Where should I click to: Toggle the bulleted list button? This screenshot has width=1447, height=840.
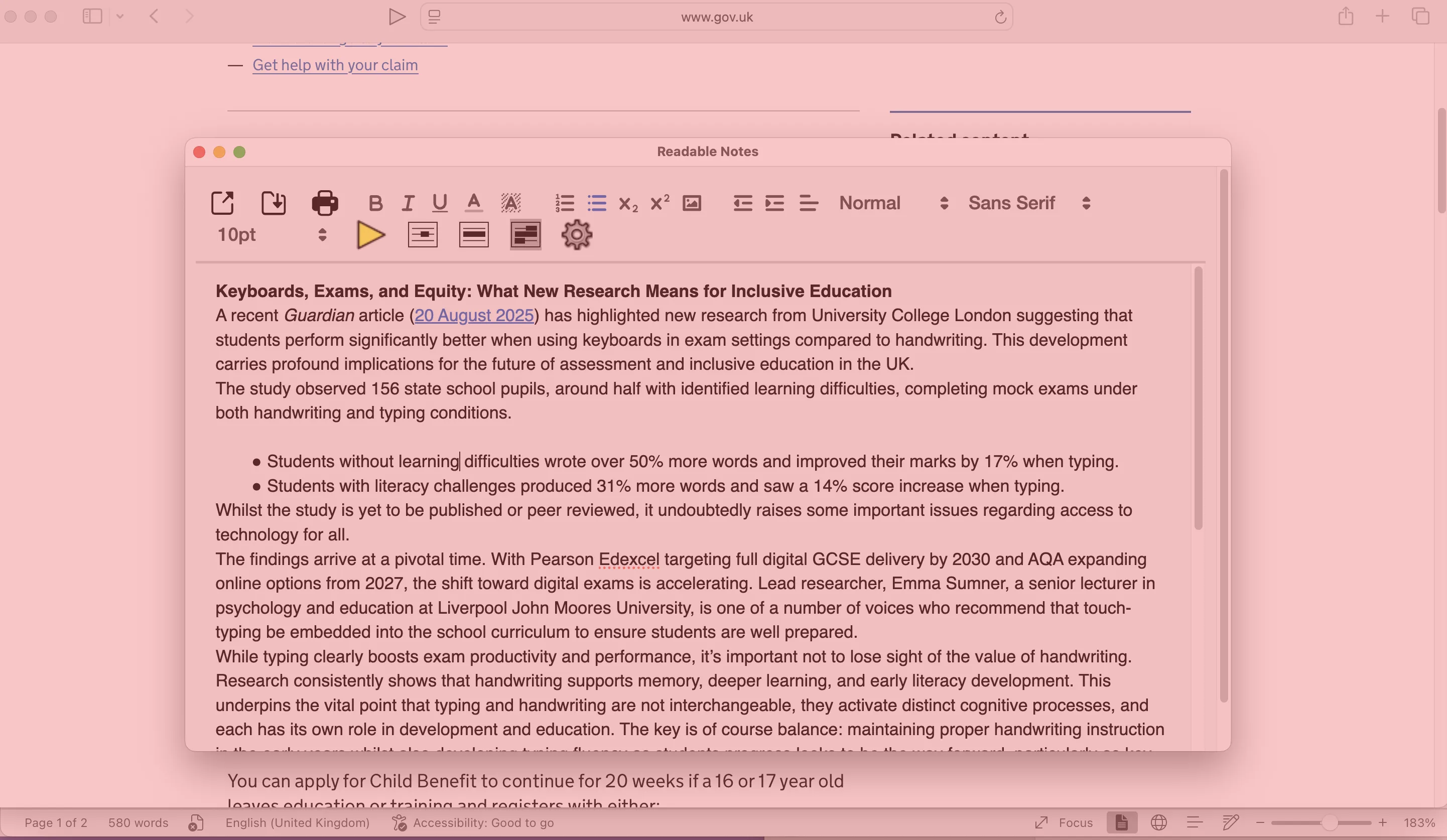[597, 203]
